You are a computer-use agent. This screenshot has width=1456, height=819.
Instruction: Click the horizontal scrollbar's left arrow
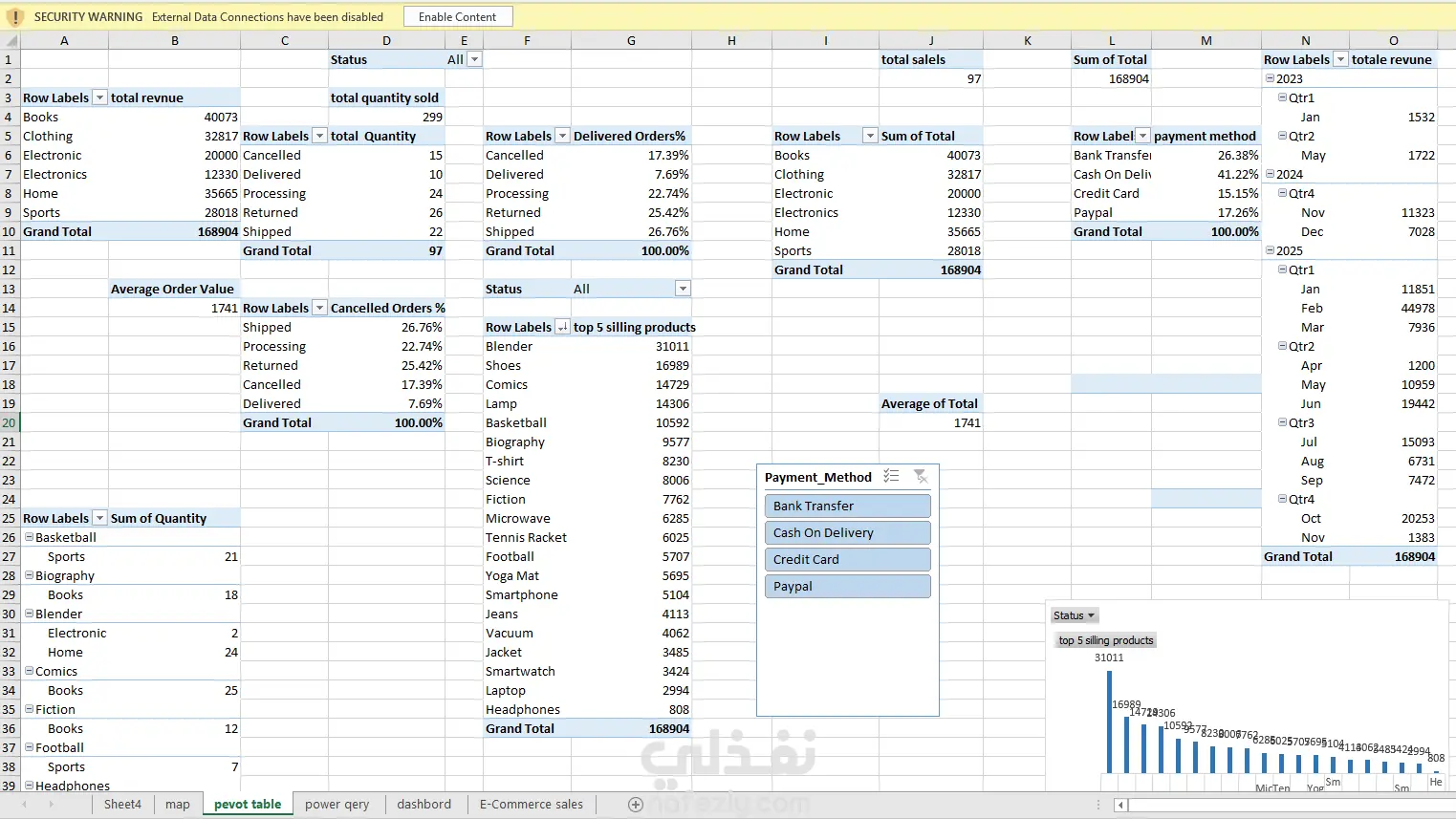click(x=1121, y=805)
